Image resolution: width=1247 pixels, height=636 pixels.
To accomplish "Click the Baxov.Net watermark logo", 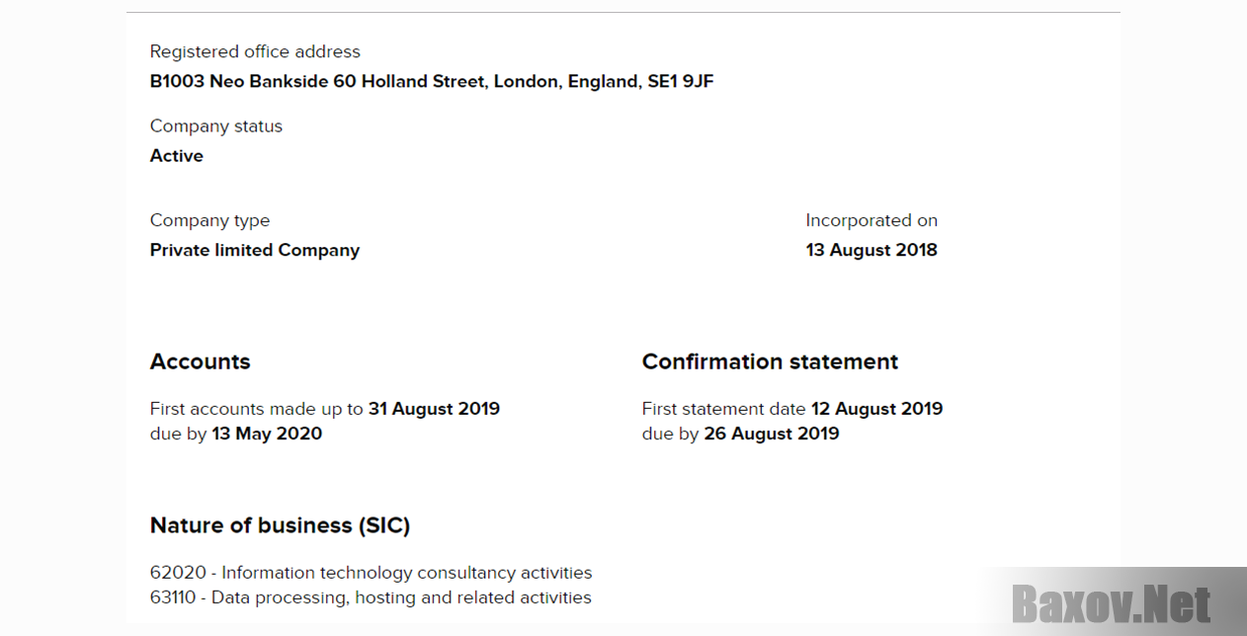I will (x=1111, y=604).
